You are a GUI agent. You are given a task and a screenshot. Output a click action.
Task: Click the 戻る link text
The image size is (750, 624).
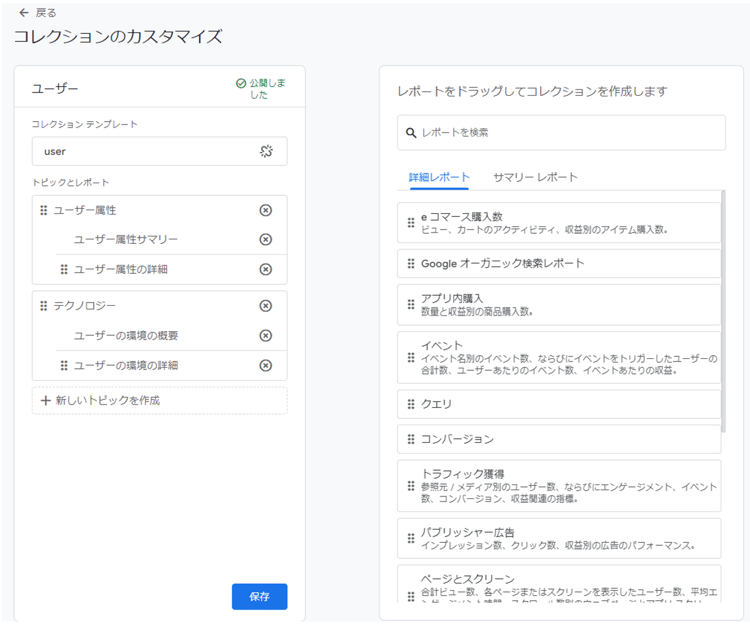(x=46, y=13)
